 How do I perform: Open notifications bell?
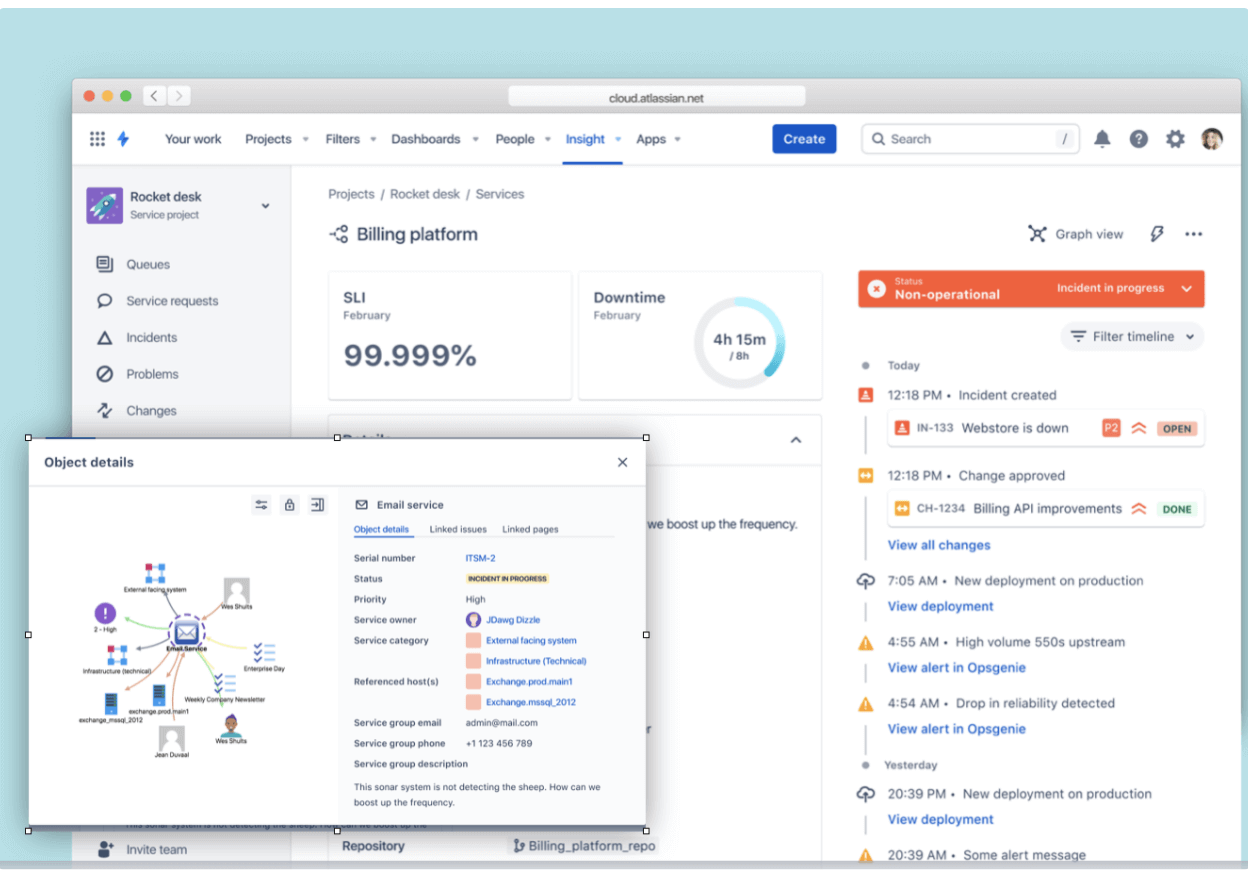(1102, 139)
